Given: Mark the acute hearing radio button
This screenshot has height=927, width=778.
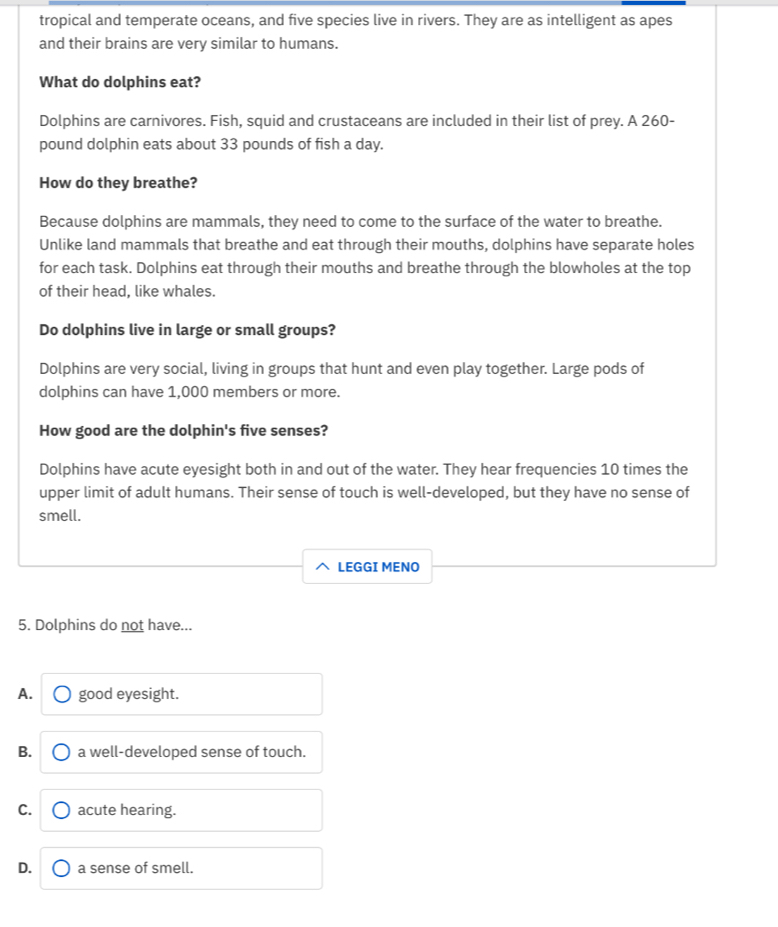Looking at the screenshot, I should point(62,810).
